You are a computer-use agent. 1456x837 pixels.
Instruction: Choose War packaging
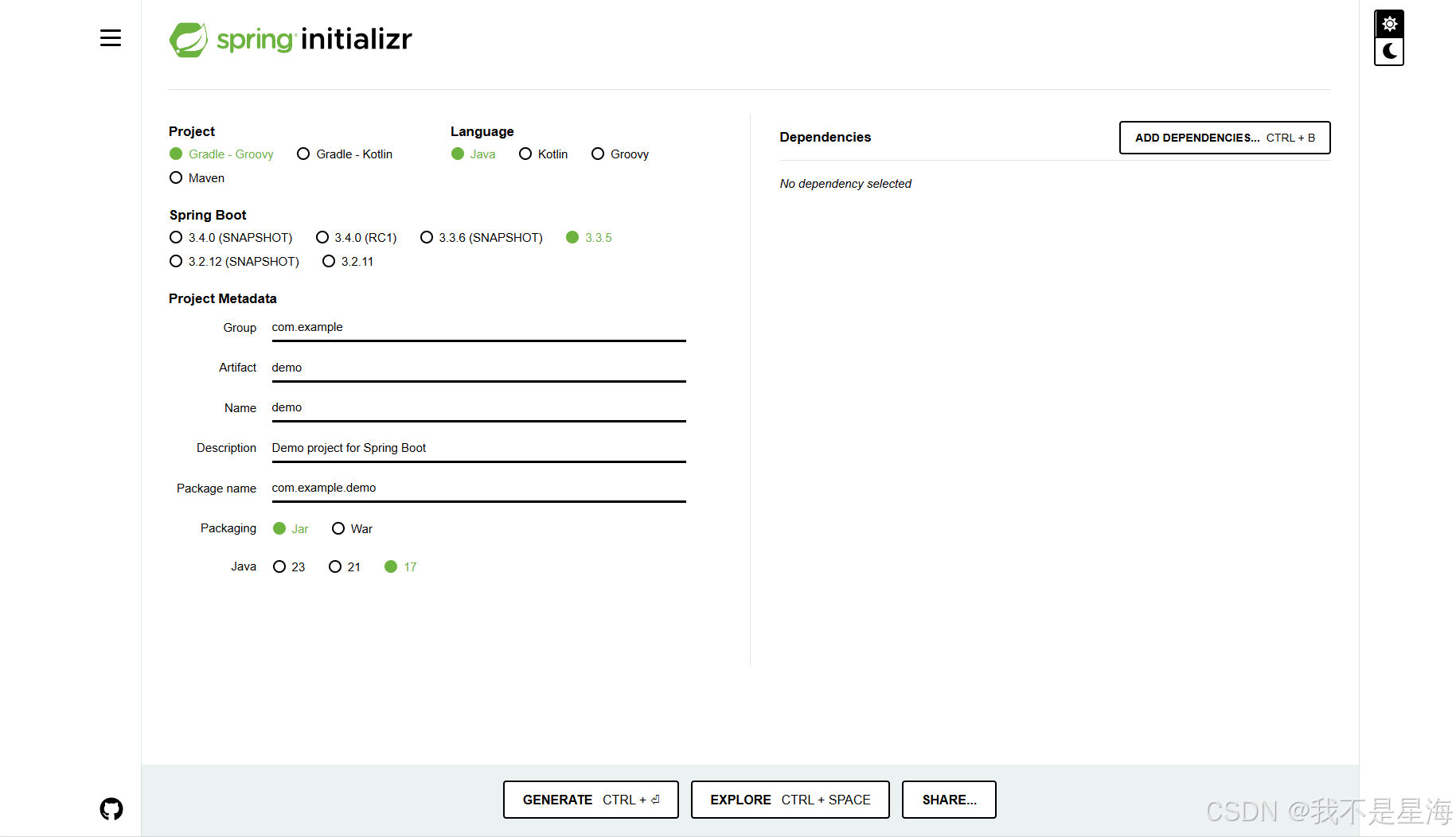tap(352, 529)
